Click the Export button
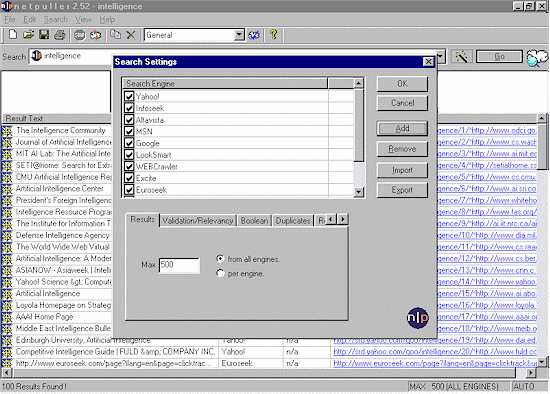The image size is (550, 394). coord(402,190)
